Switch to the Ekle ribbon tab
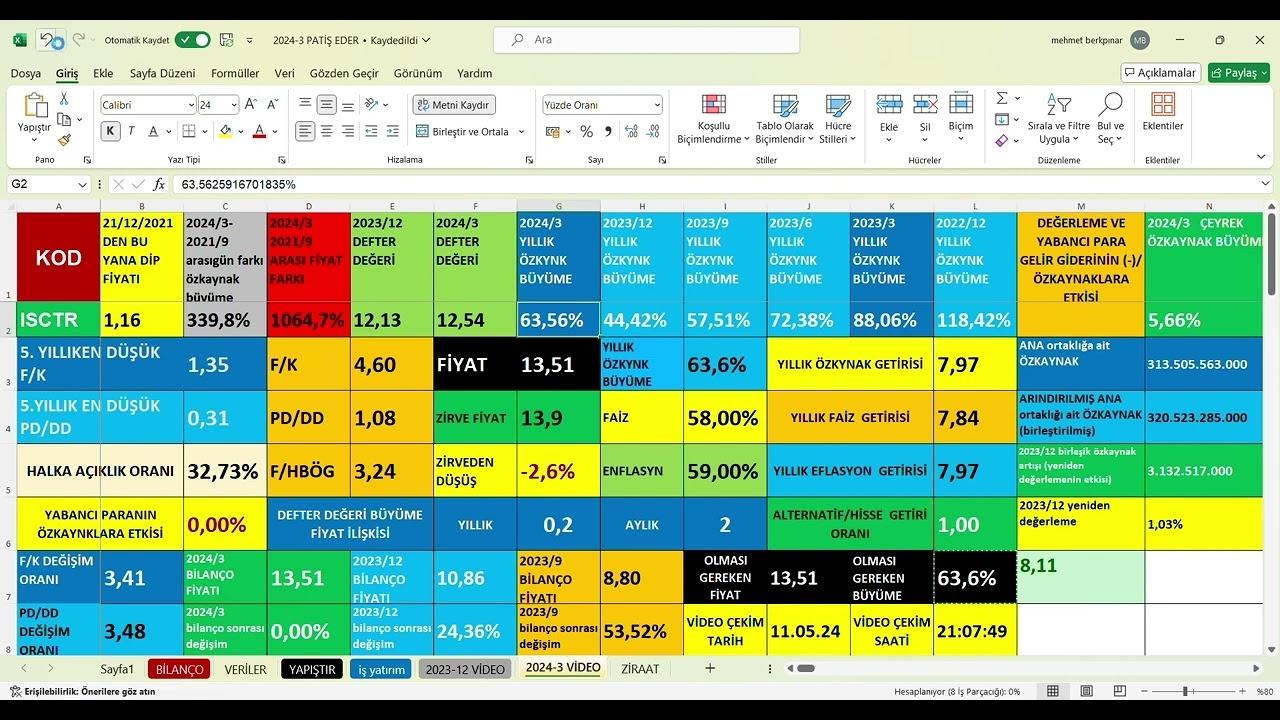This screenshot has height=720, width=1280. [x=103, y=73]
